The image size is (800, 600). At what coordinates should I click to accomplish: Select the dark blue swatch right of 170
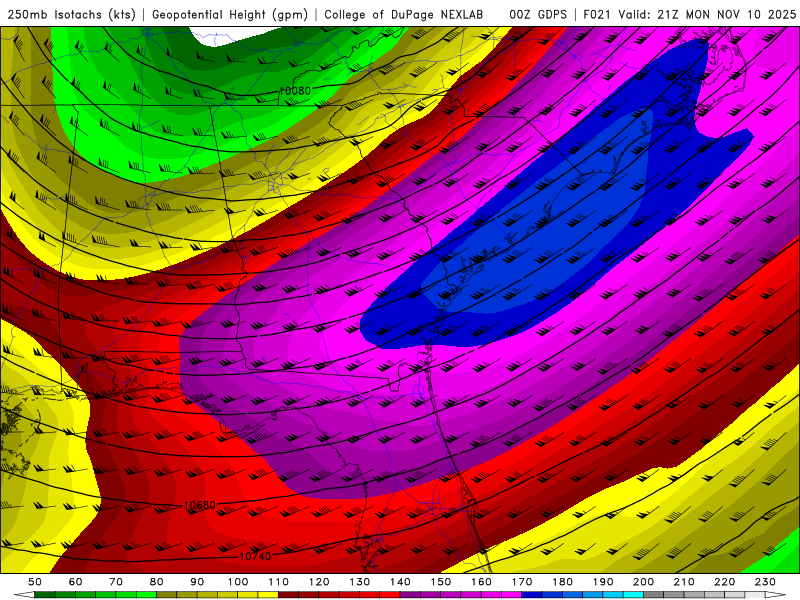(x=531, y=595)
